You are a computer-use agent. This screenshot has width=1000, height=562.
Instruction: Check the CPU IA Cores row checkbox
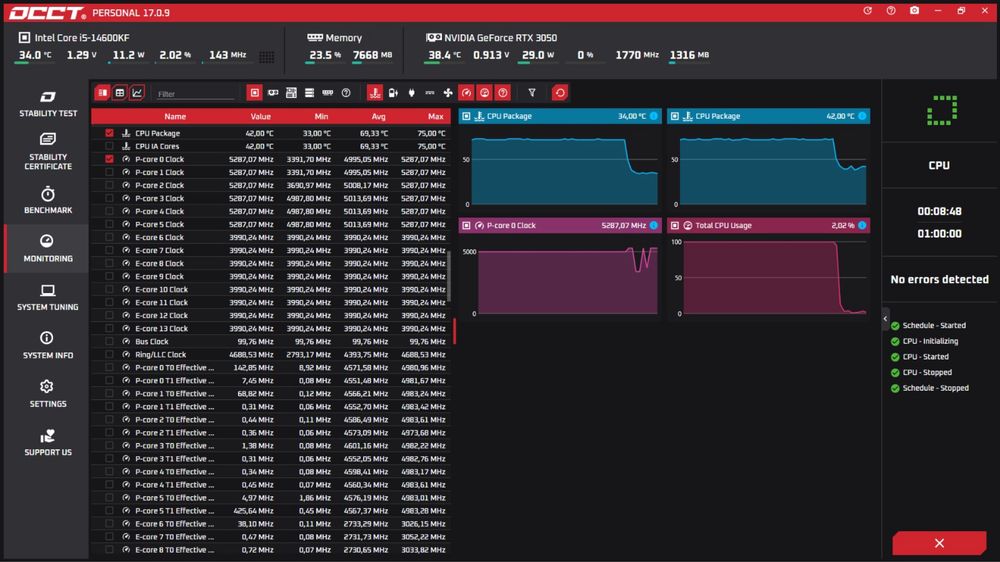pos(109,146)
